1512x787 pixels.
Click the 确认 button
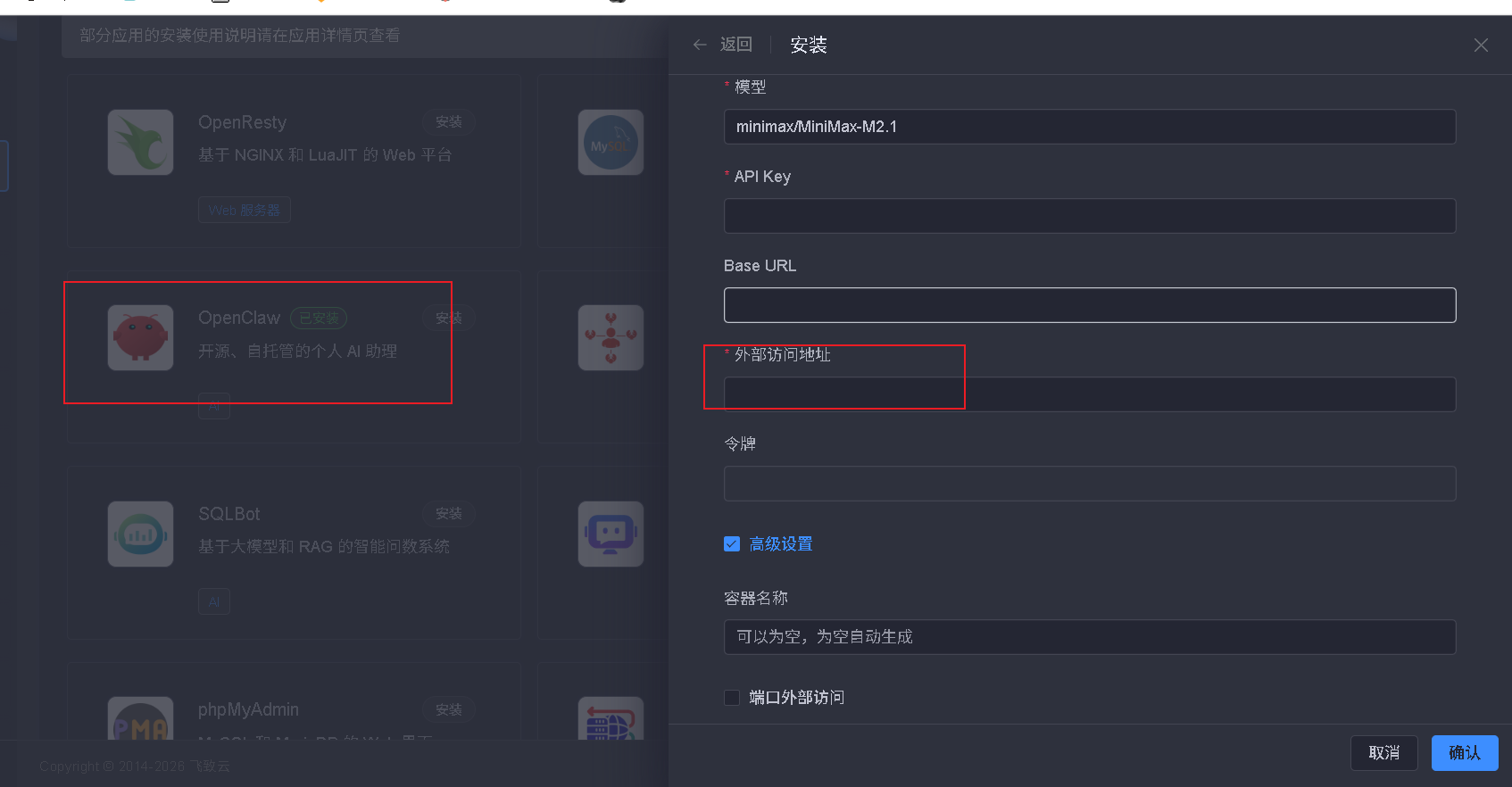pyautogui.click(x=1464, y=753)
